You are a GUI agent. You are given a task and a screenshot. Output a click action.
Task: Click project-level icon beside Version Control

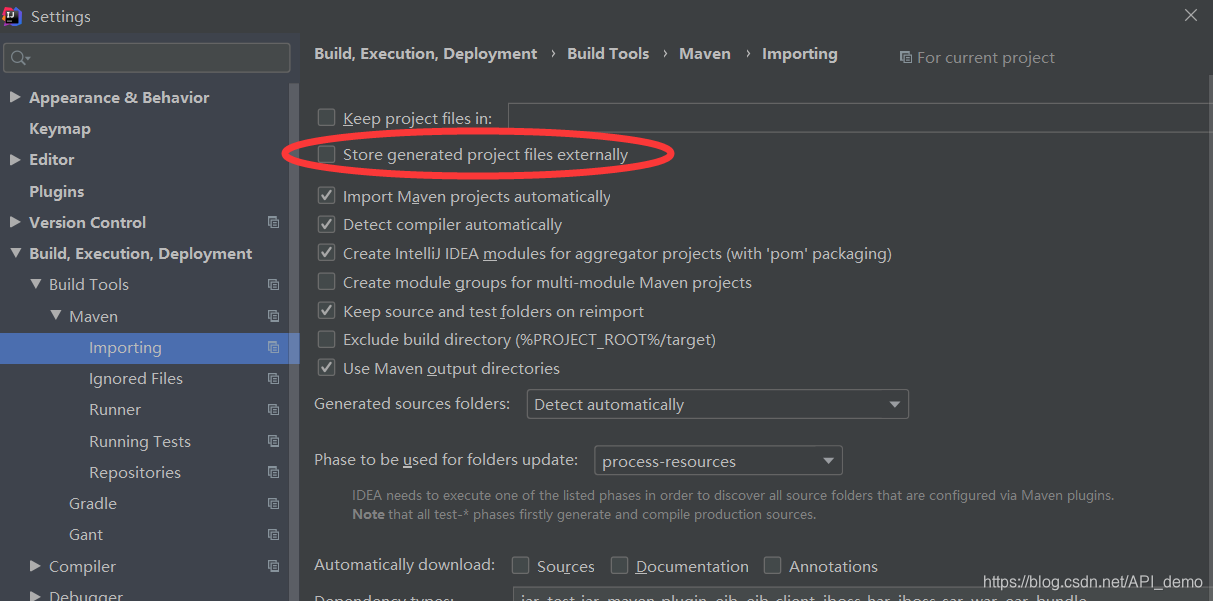tap(273, 222)
